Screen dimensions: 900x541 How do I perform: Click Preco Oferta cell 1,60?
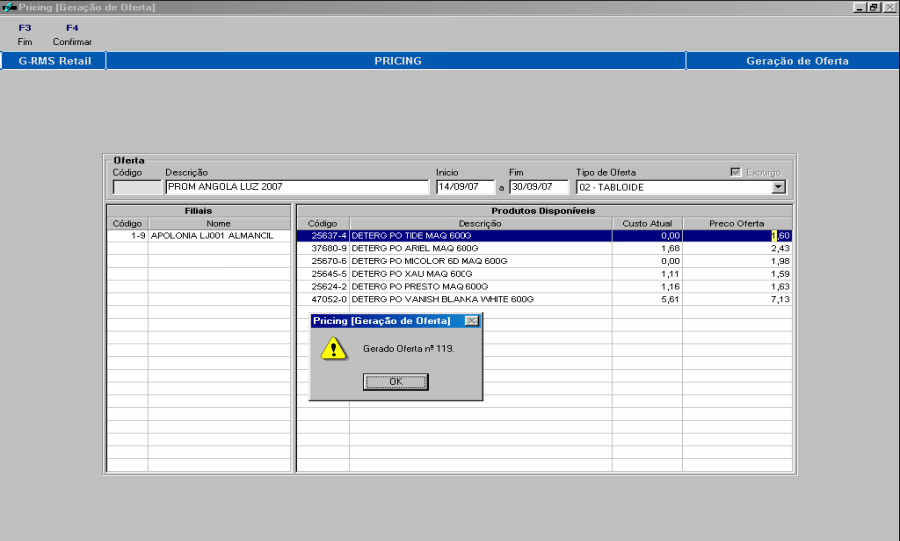point(738,236)
